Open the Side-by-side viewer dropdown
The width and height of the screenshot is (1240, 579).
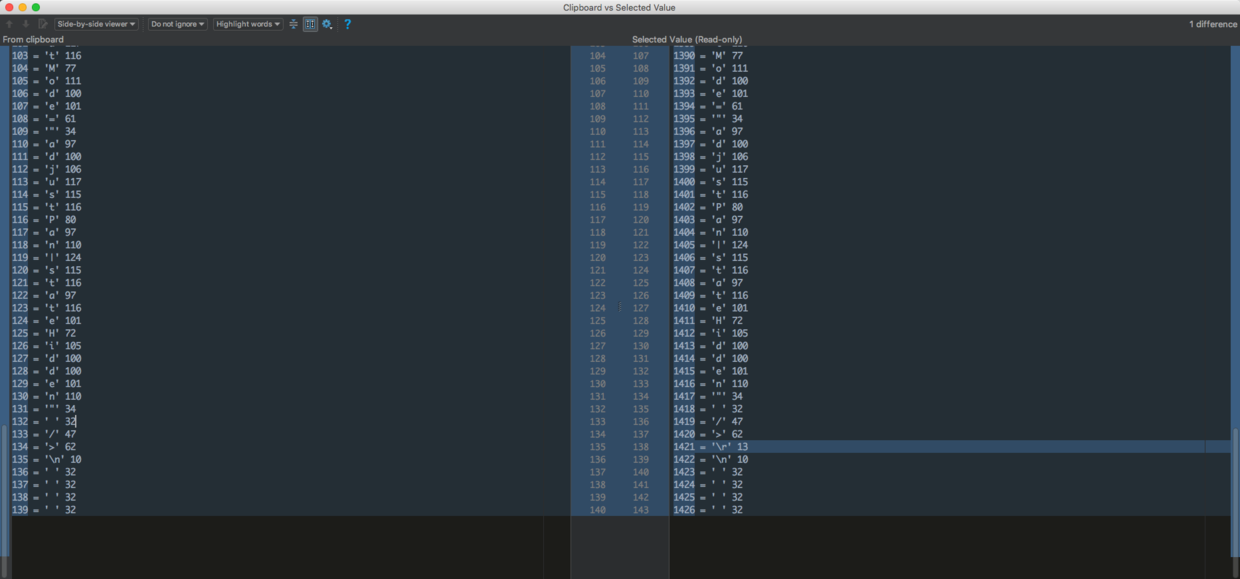tap(97, 24)
